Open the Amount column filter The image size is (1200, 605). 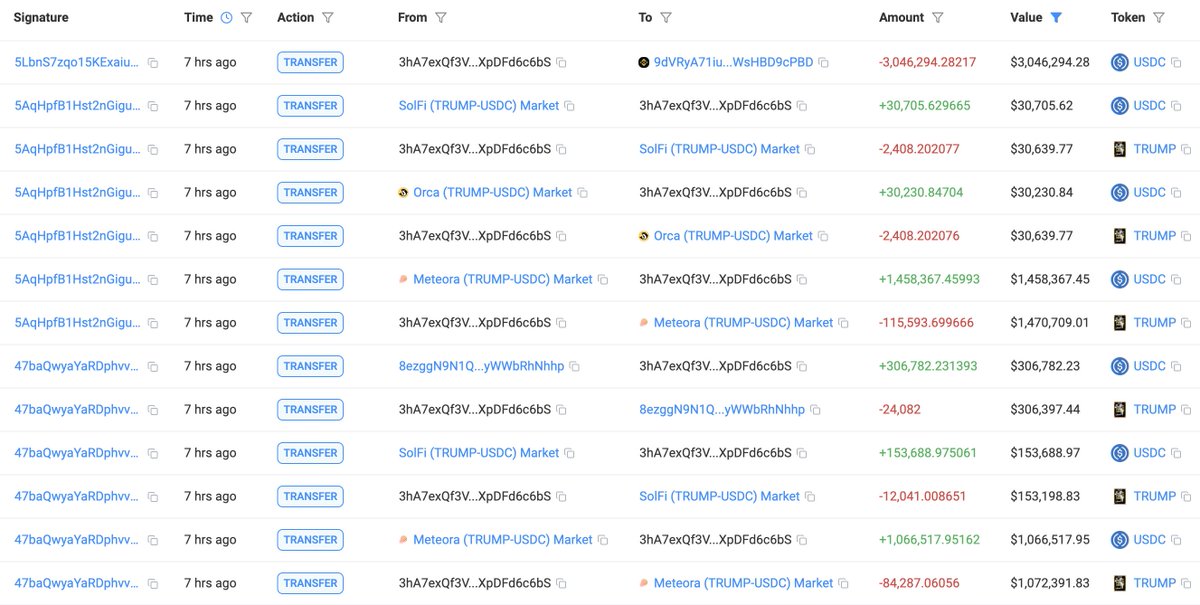(x=938, y=17)
